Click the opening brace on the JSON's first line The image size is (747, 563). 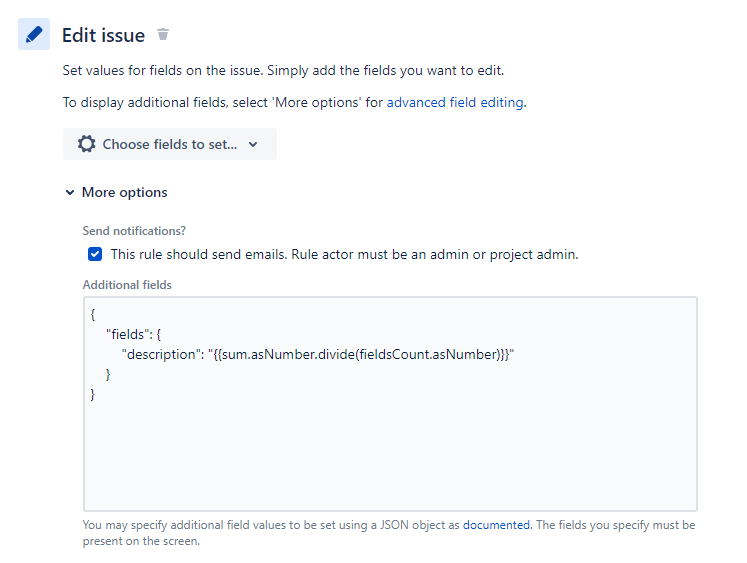(x=93, y=314)
